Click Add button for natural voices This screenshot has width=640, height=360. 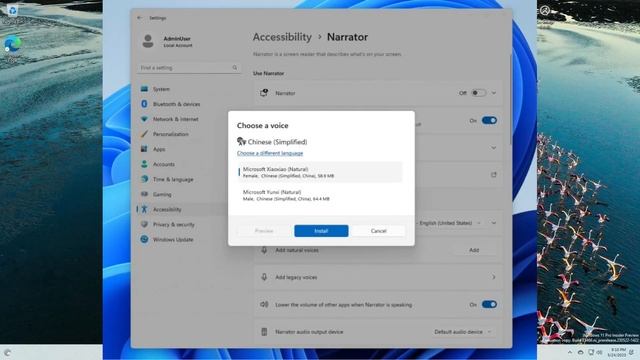click(474, 250)
